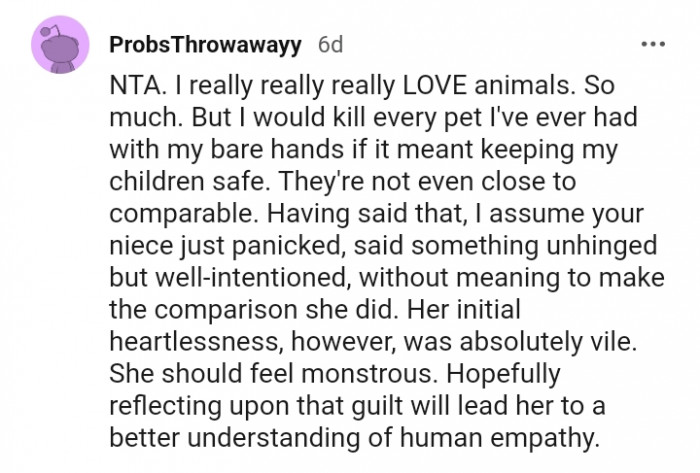Click the sentence 'She should feel monstrous'
The height and width of the screenshot is (473, 700).
272,374
